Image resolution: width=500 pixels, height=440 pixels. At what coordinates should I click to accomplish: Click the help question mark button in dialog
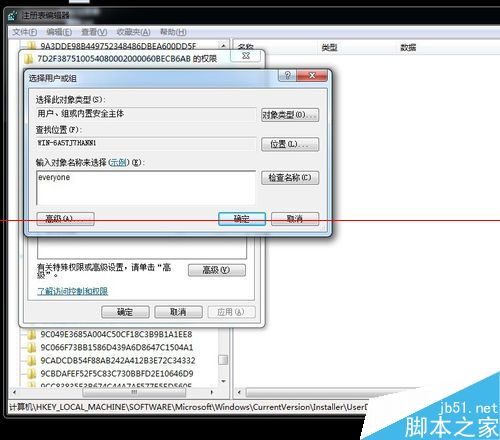pos(287,75)
